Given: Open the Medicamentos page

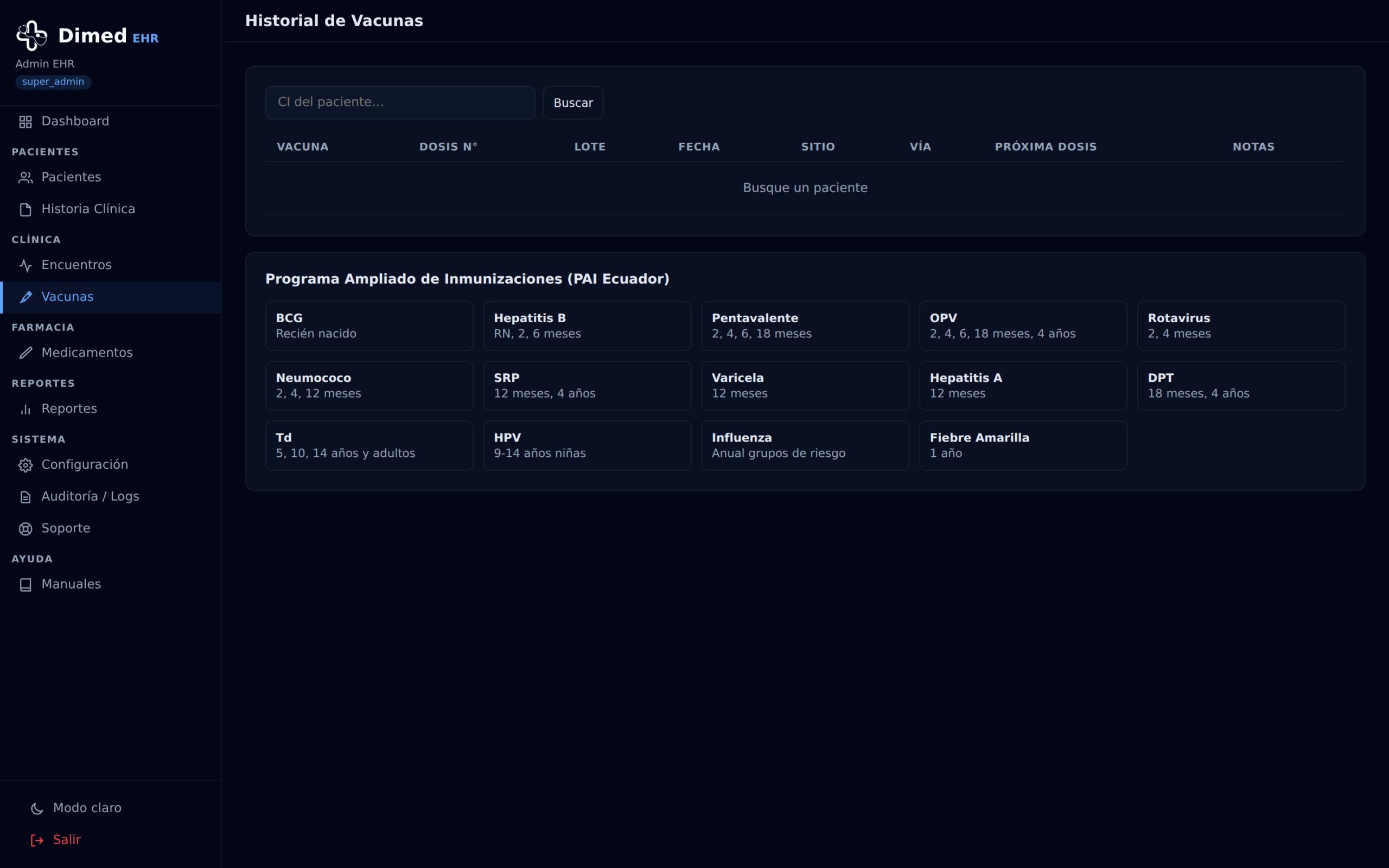Looking at the screenshot, I should [x=111, y=353].
